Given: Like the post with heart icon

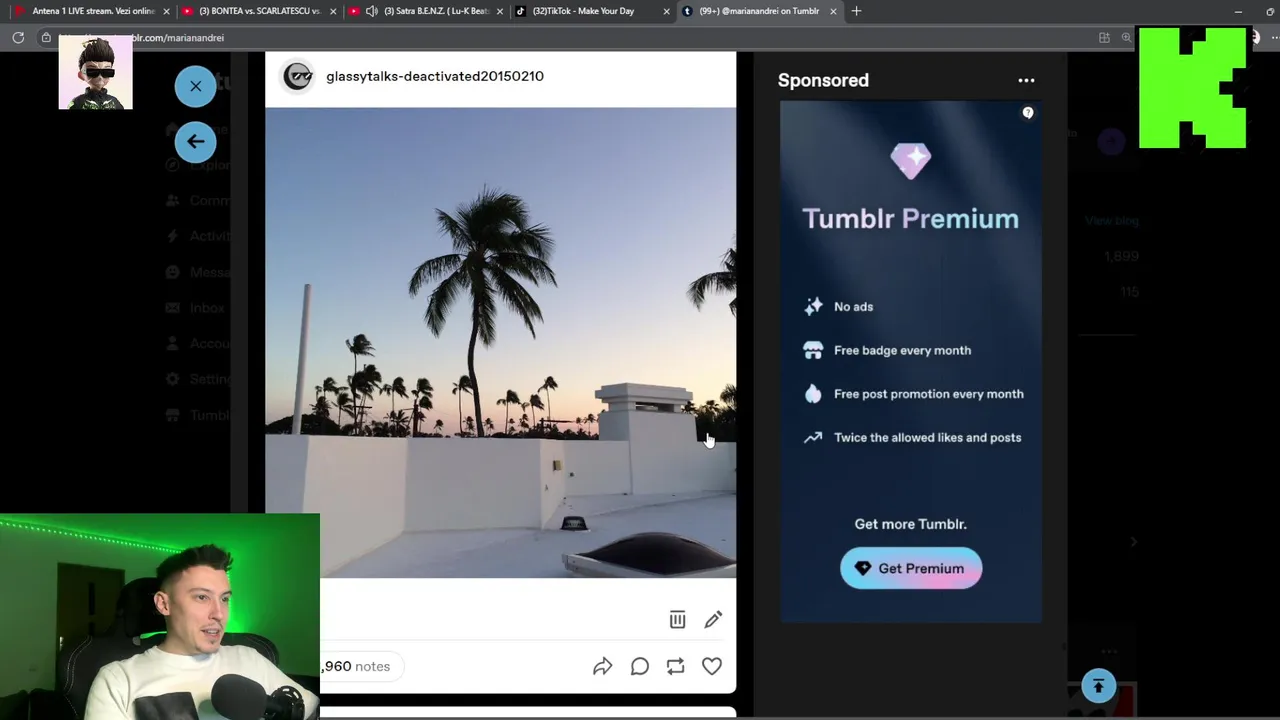Looking at the screenshot, I should click(712, 666).
